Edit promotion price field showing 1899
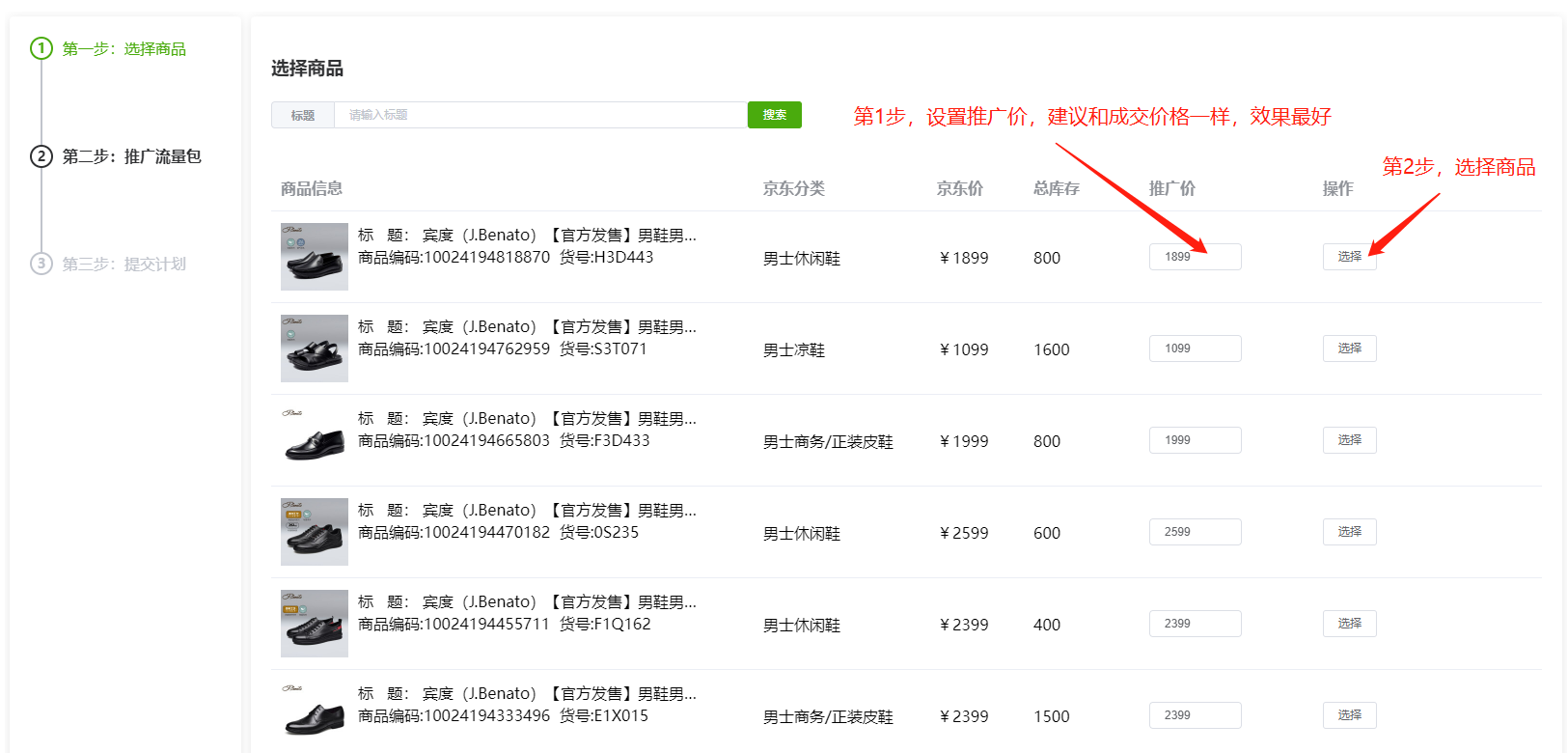 [1195, 257]
